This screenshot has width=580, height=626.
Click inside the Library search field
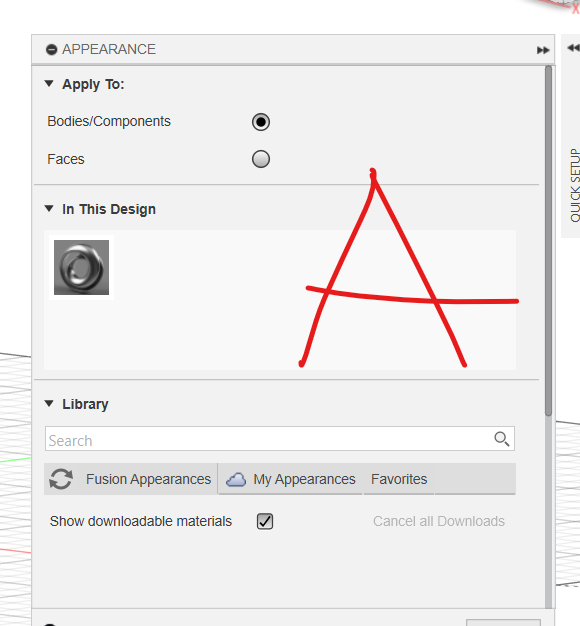pos(280,439)
